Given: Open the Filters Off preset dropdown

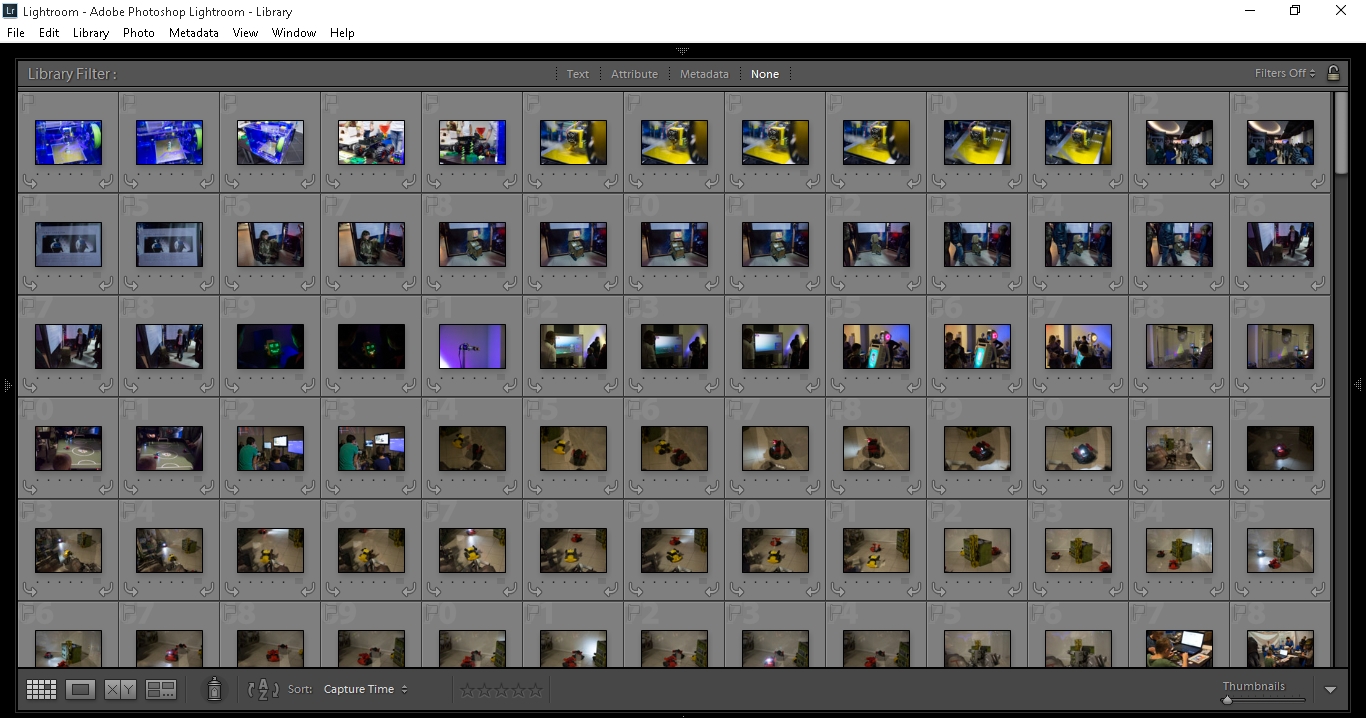Looking at the screenshot, I should pyautogui.click(x=1286, y=73).
